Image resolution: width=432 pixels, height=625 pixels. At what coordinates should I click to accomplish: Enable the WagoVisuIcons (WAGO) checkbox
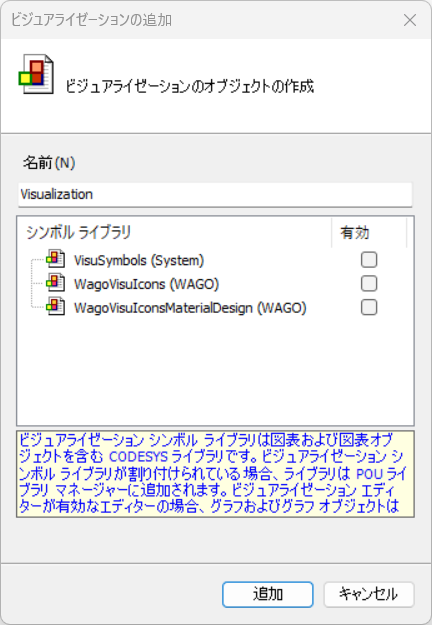click(369, 284)
